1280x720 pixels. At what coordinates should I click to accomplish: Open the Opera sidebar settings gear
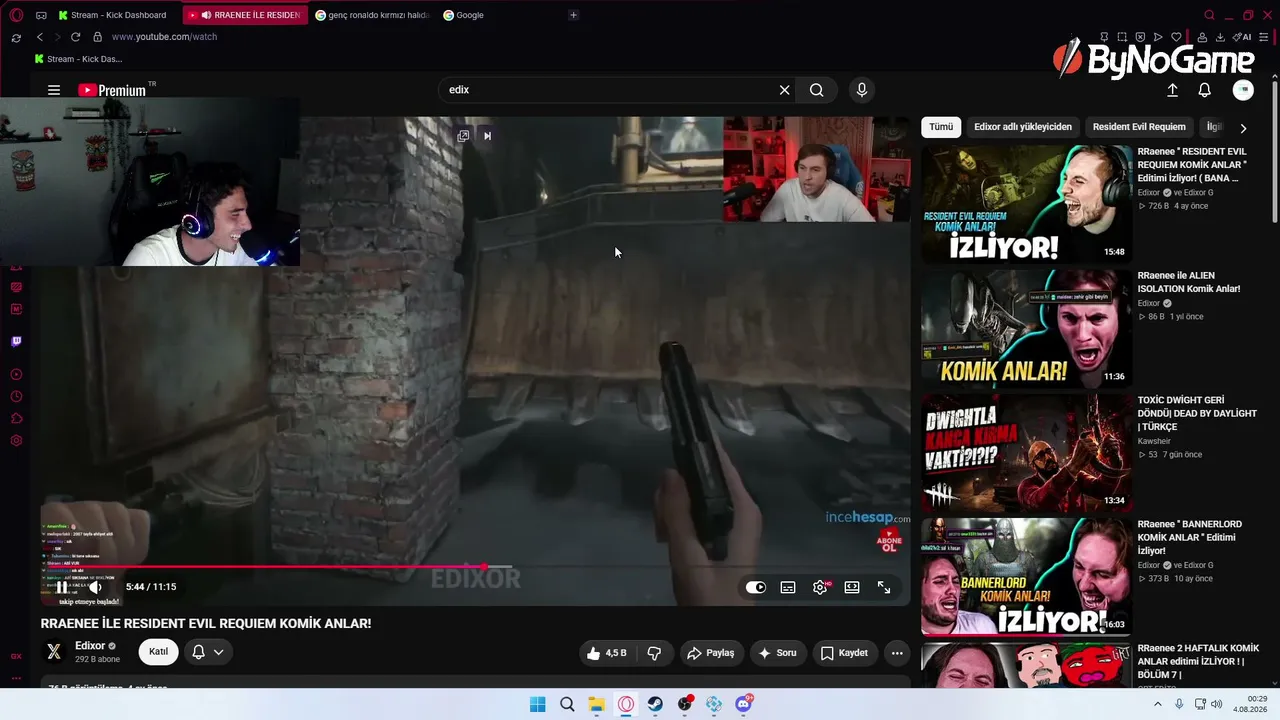point(16,441)
